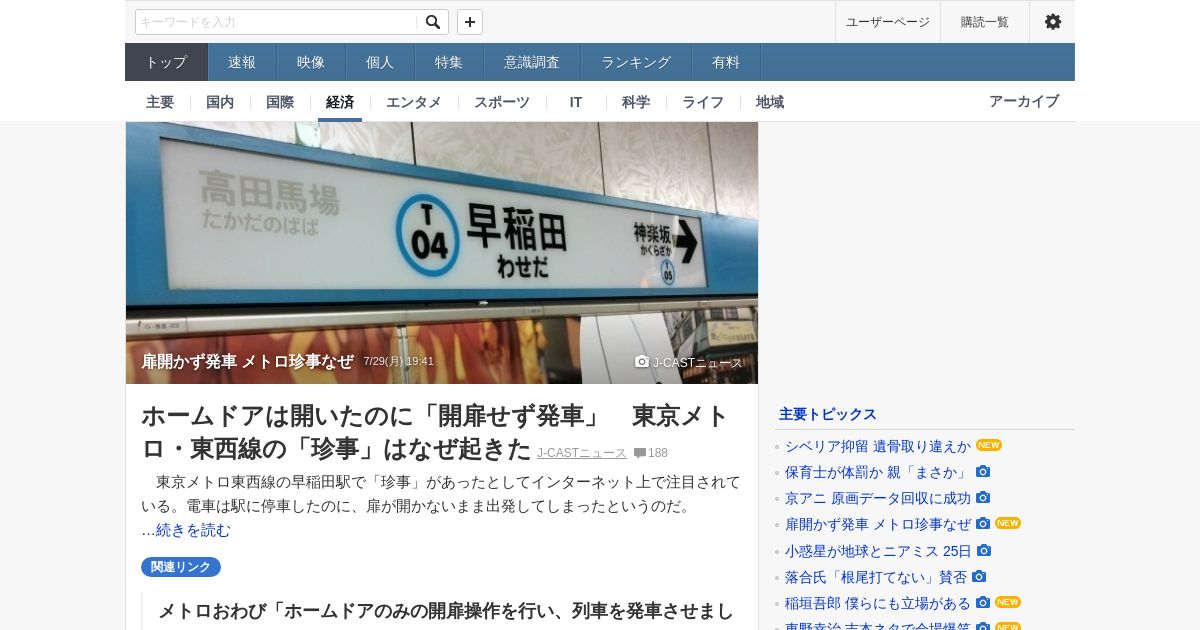
Task: Open ユーザーページ link
Action: [x=888, y=22]
